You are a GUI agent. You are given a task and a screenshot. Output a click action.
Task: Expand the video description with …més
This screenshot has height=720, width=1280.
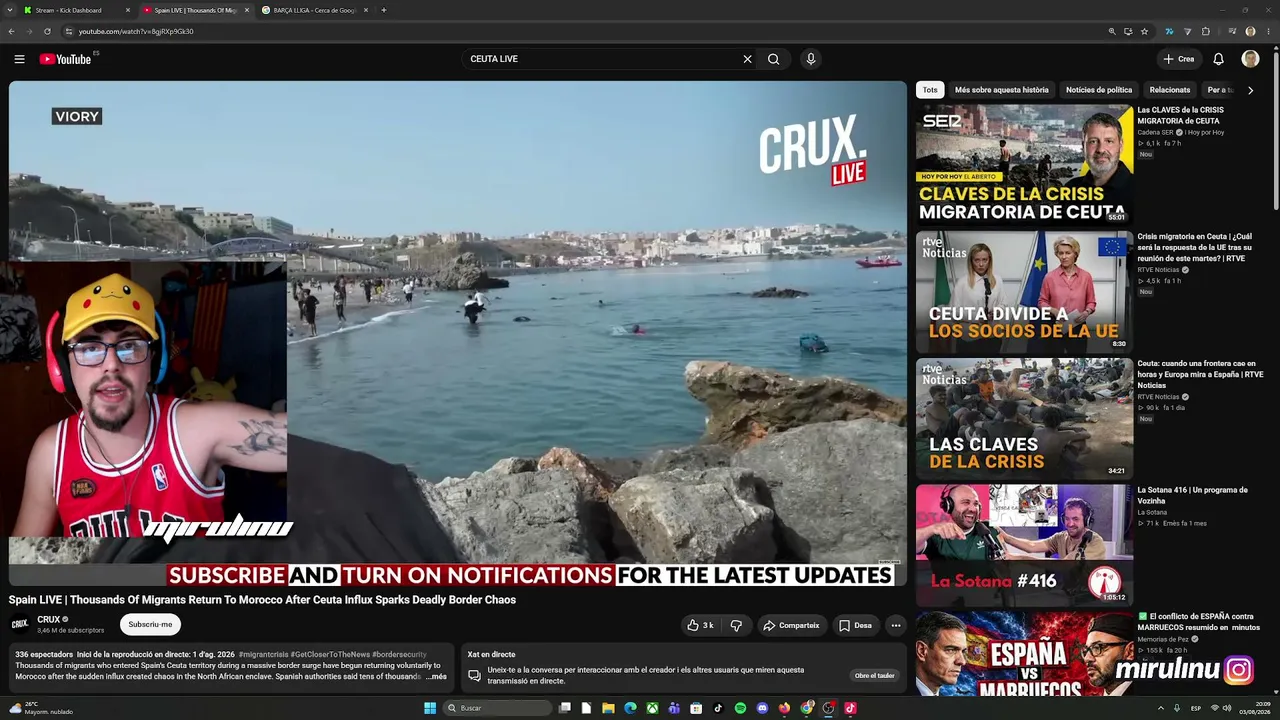click(x=436, y=677)
